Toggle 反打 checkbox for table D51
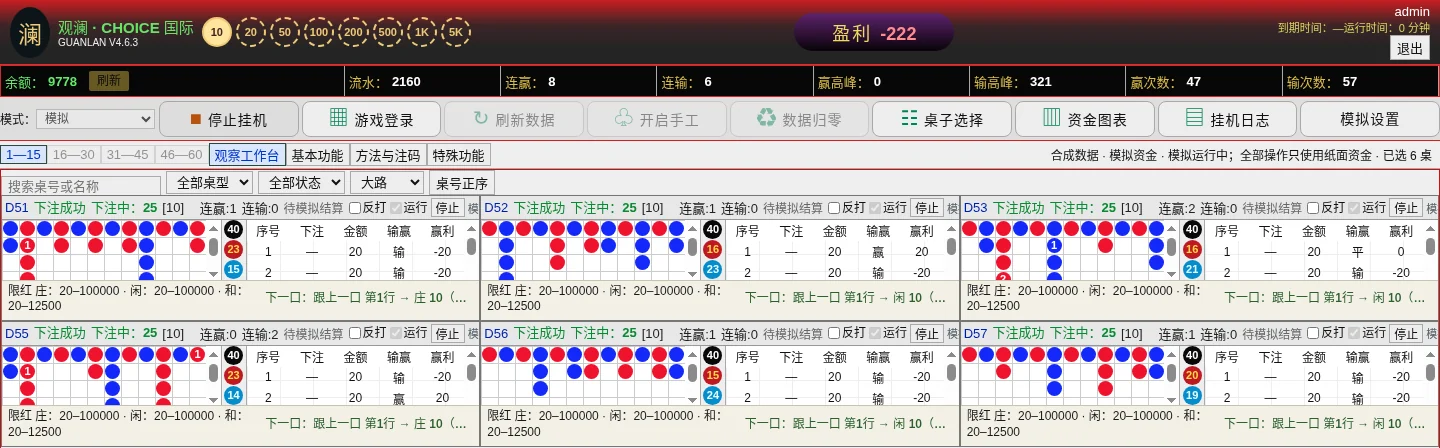1440x448 pixels. (x=354, y=208)
